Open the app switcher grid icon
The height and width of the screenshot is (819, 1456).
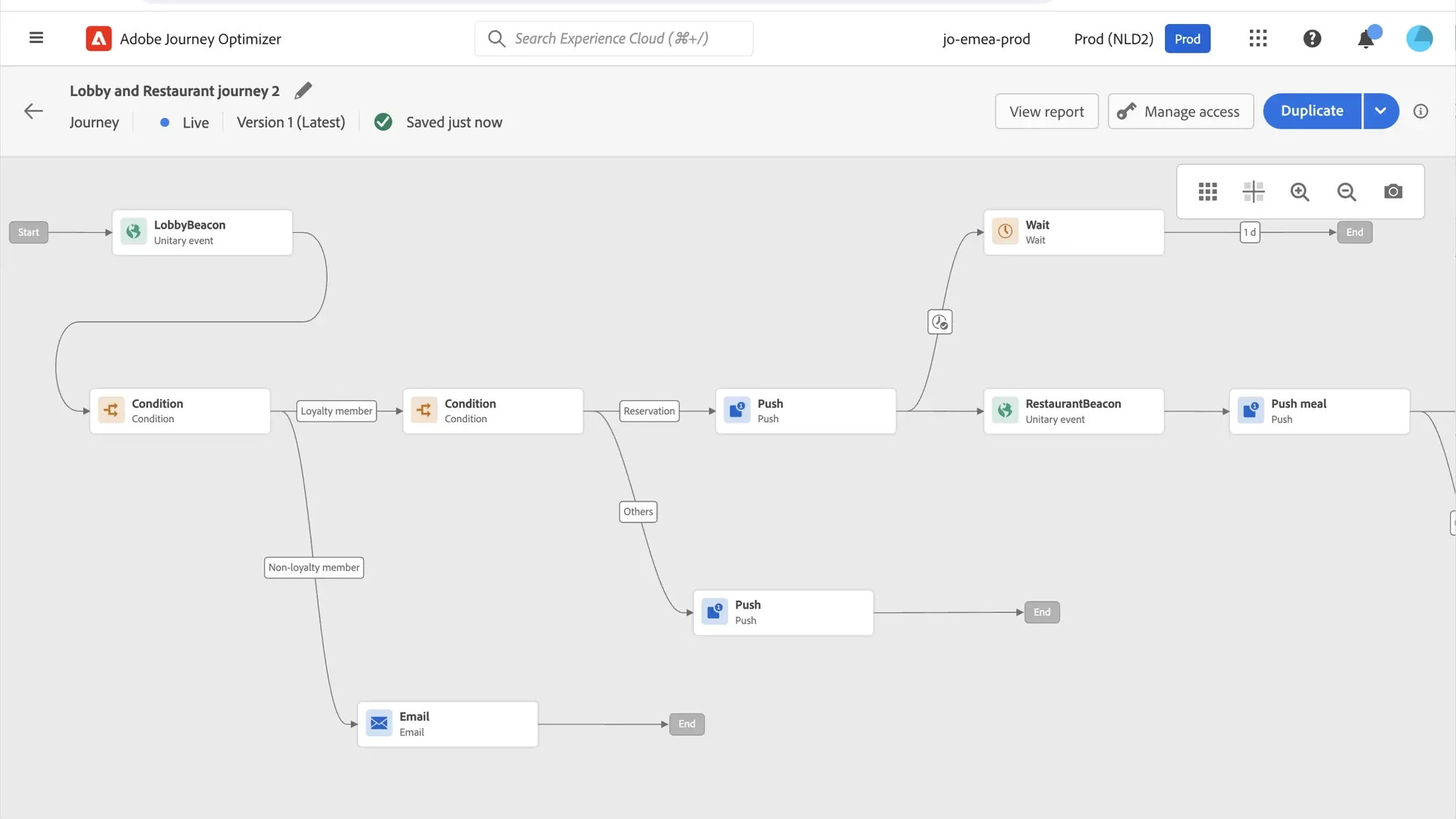tap(1258, 39)
